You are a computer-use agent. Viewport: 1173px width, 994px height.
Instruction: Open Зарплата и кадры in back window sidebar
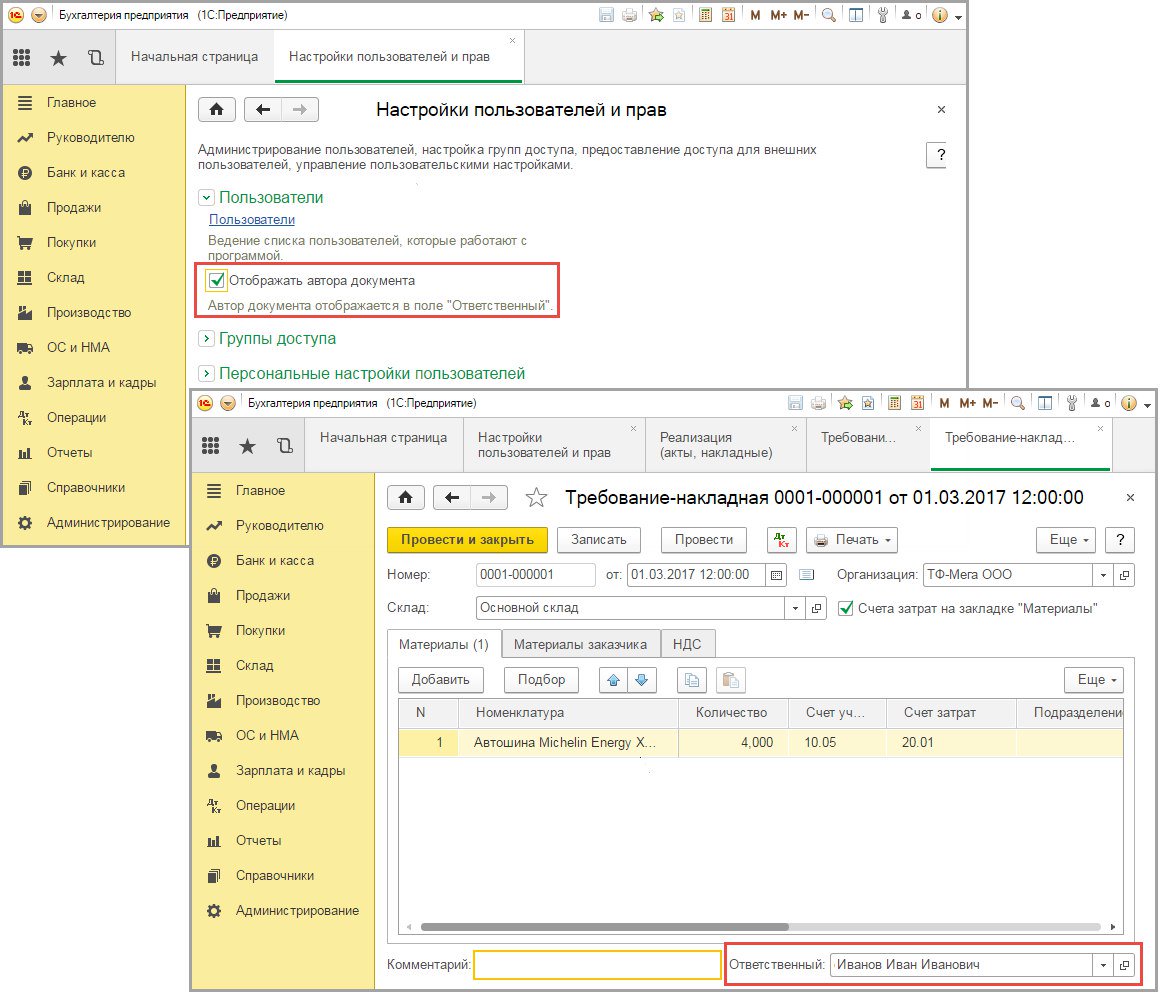102,382
